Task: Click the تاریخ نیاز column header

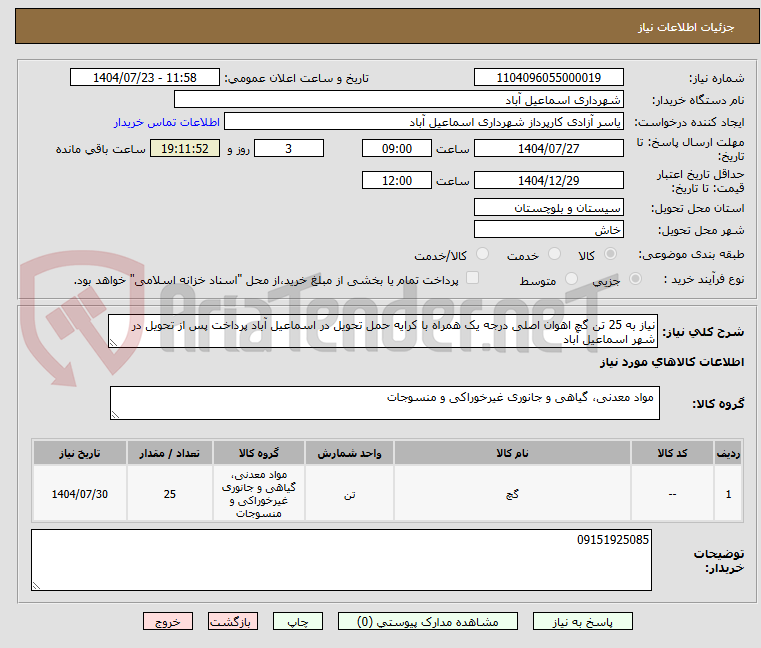Action: click(x=80, y=453)
